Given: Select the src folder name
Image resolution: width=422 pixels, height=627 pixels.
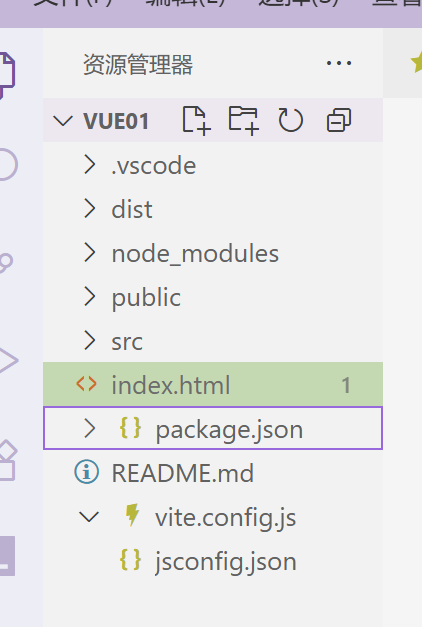Looking at the screenshot, I should (127, 342).
